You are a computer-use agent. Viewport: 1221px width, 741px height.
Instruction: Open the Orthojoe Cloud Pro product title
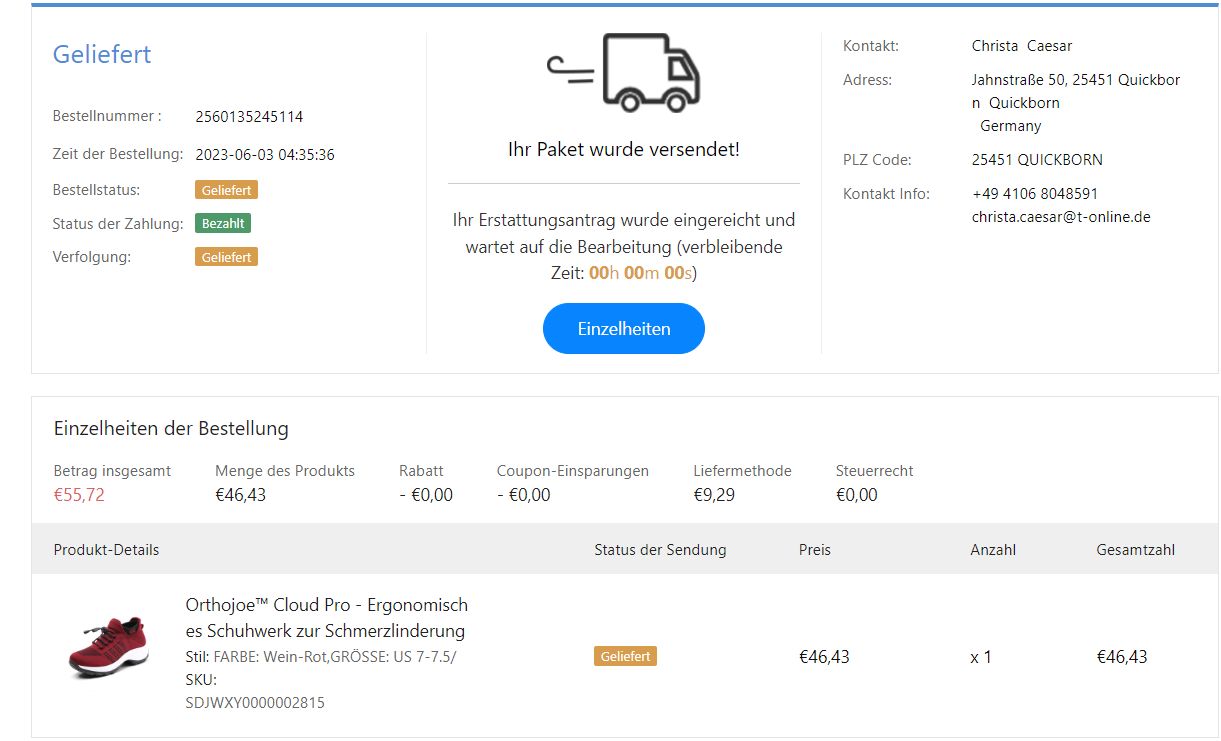pyautogui.click(x=326, y=618)
